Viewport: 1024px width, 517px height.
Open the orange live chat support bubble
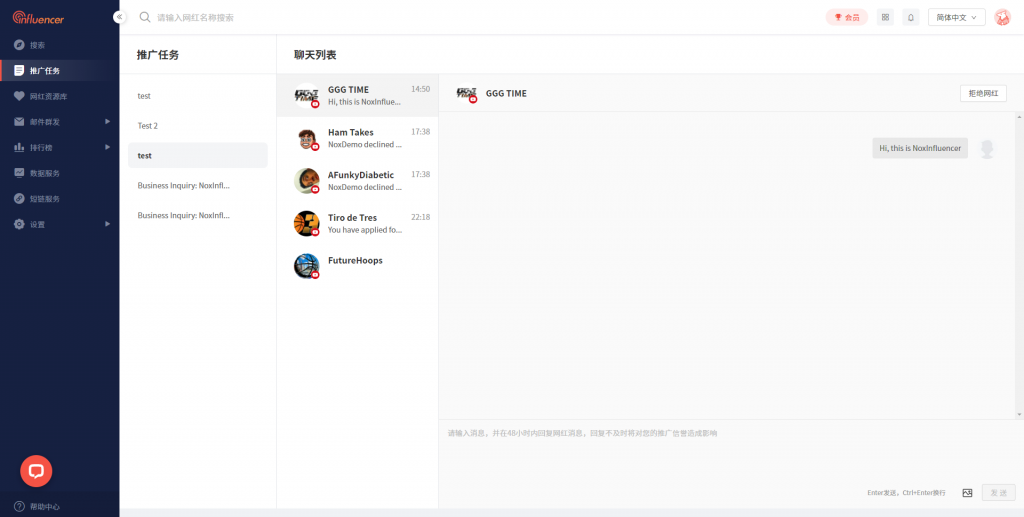point(36,470)
